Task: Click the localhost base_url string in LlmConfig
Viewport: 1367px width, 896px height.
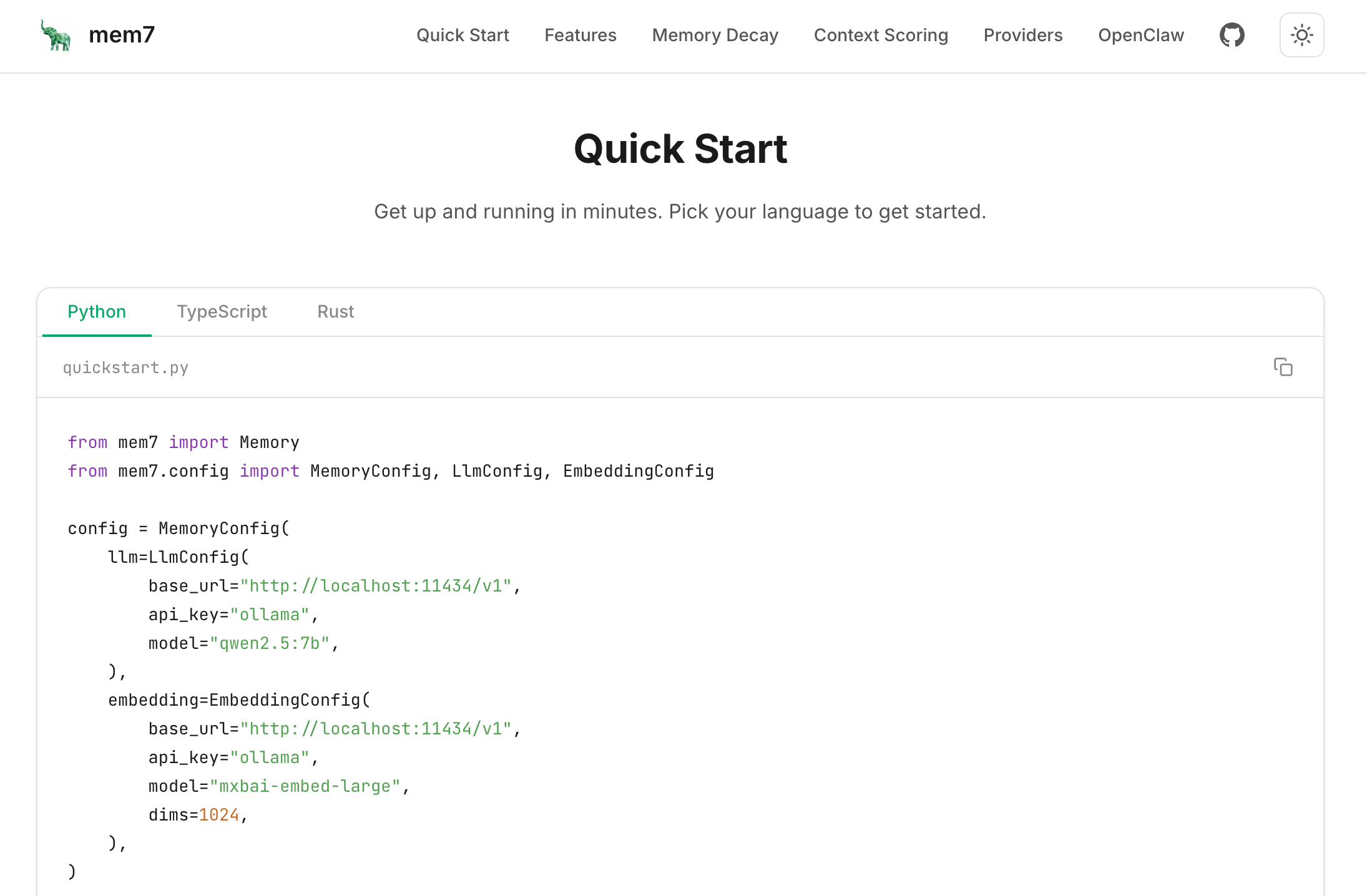Action: [x=376, y=586]
